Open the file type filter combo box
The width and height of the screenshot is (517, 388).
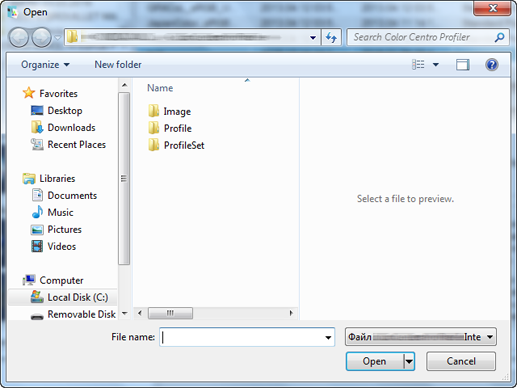click(x=421, y=337)
